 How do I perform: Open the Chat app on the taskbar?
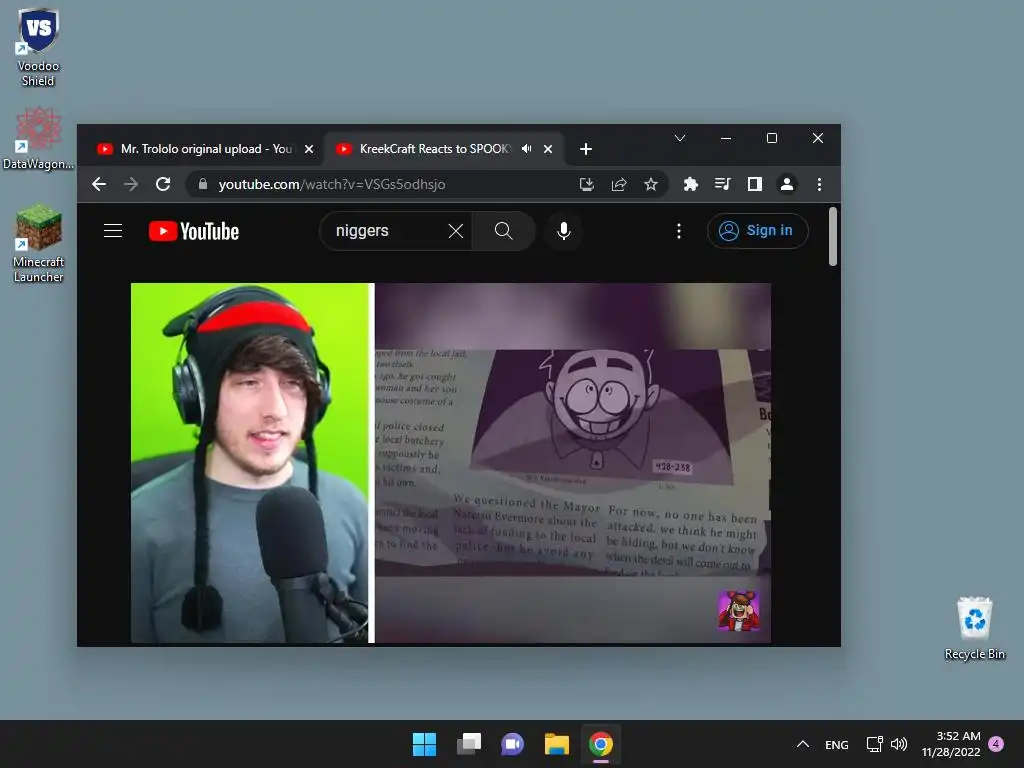pos(513,744)
